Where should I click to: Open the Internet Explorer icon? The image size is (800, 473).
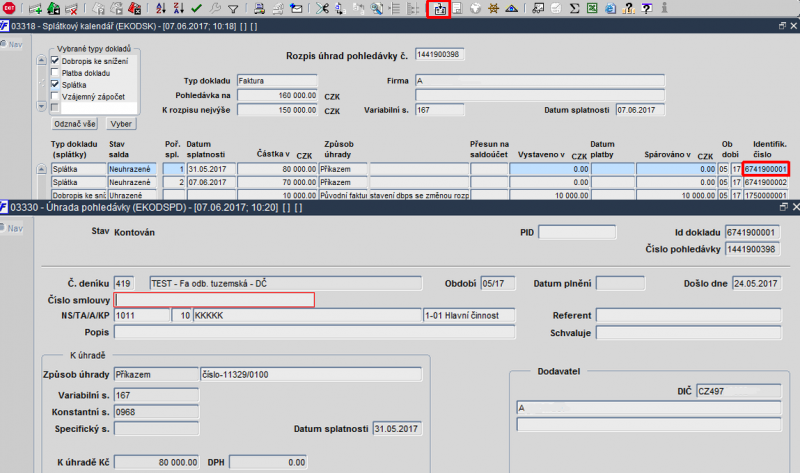[x=610, y=8]
